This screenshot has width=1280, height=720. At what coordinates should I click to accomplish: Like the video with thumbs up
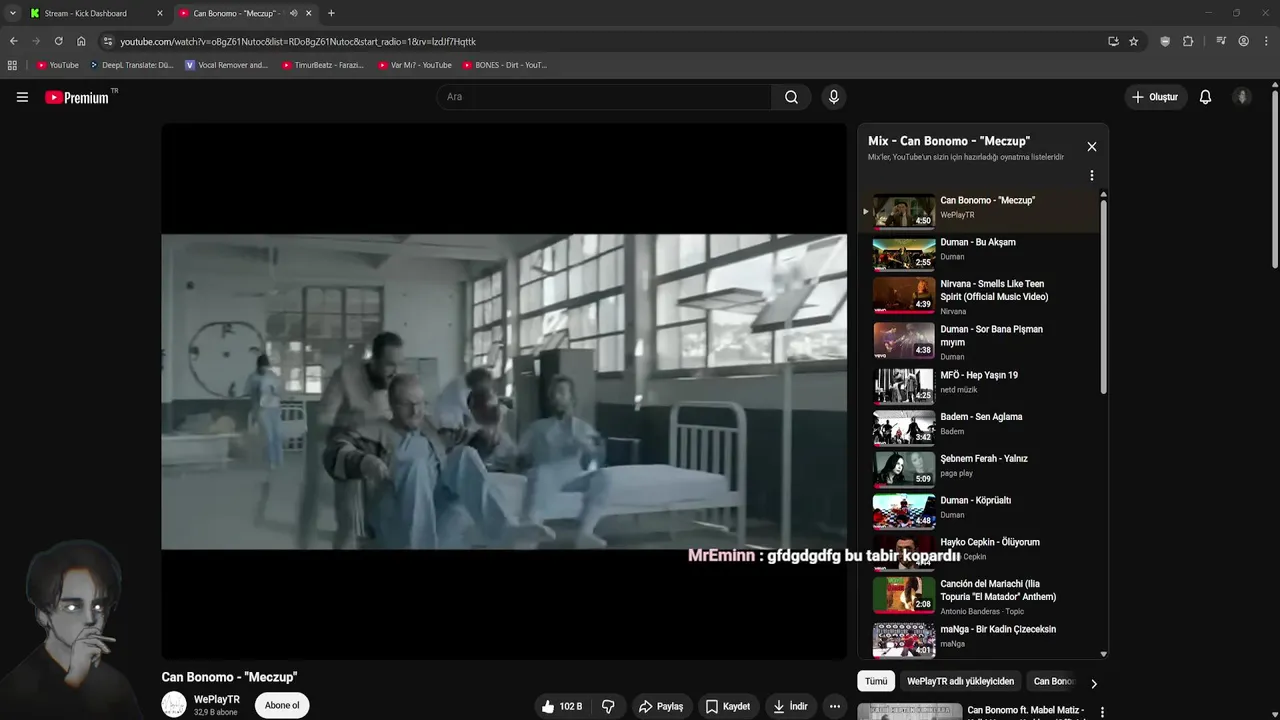tap(561, 706)
